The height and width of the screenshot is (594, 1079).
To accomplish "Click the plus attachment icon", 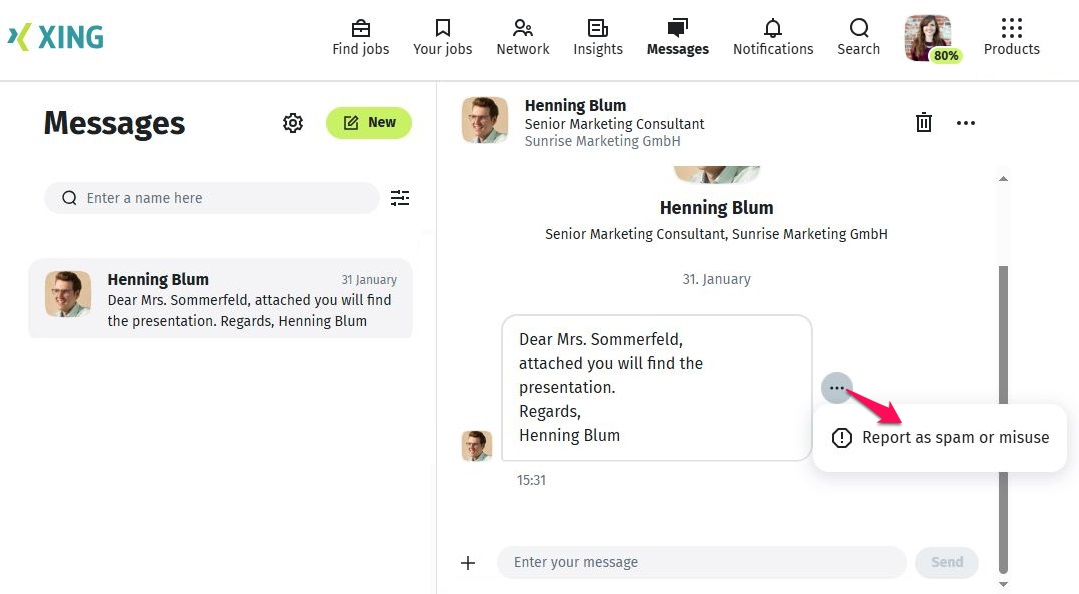I will 468,563.
